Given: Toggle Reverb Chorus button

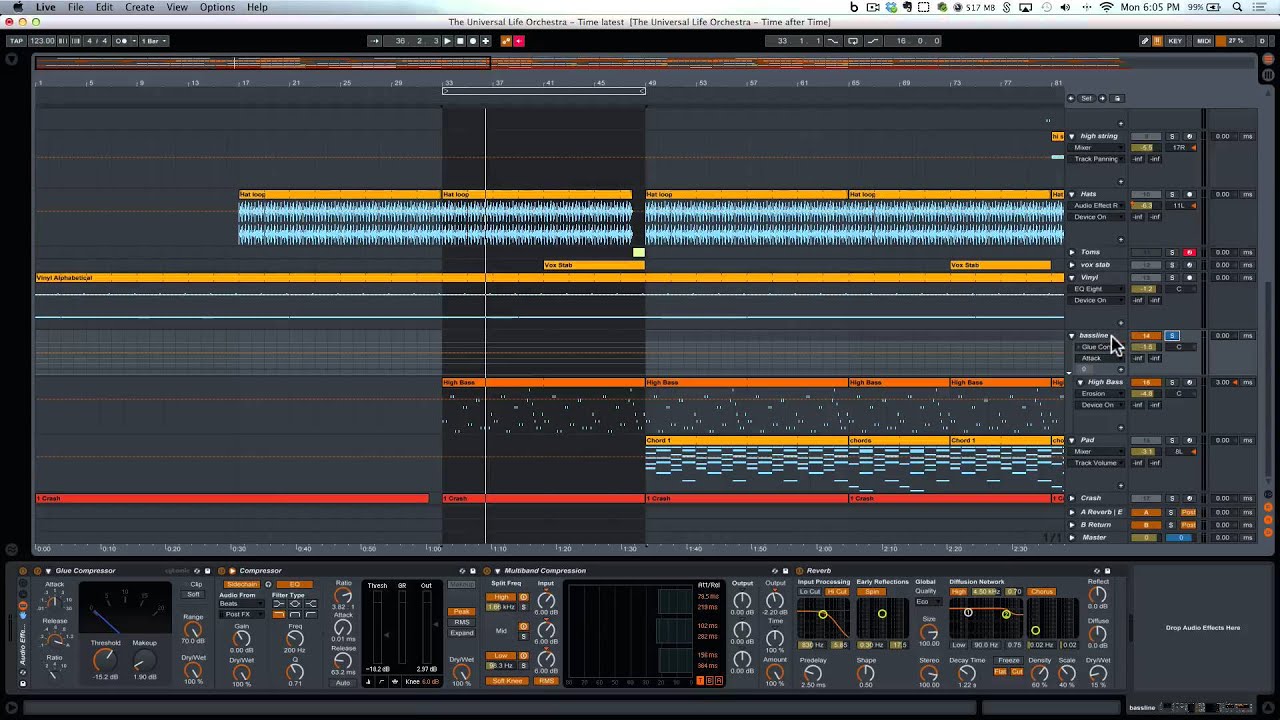Looking at the screenshot, I should point(1042,592).
